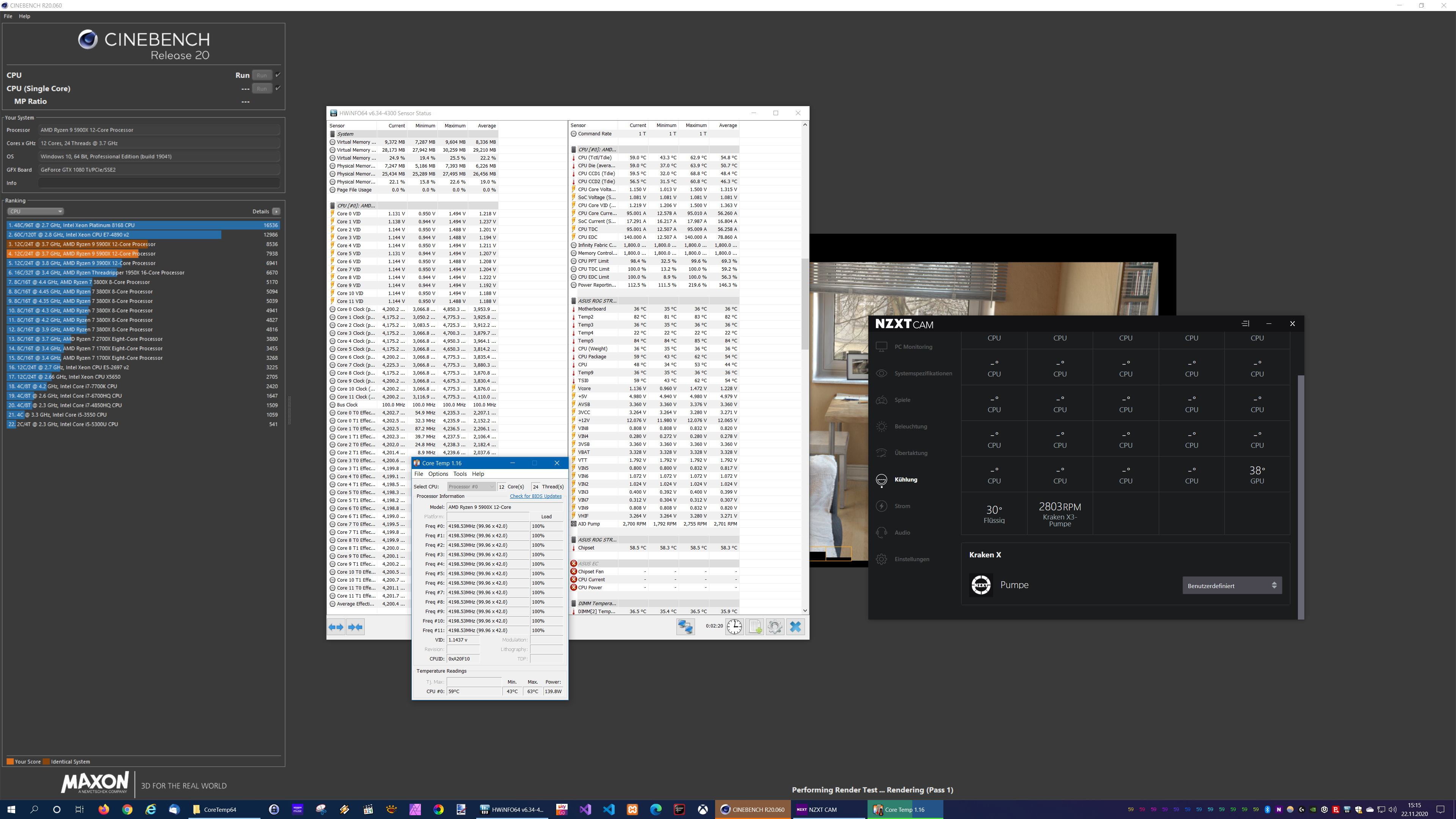This screenshot has height=819, width=1456.
Task: Open Xbox app from the taskbar
Action: tap(703, 810)
